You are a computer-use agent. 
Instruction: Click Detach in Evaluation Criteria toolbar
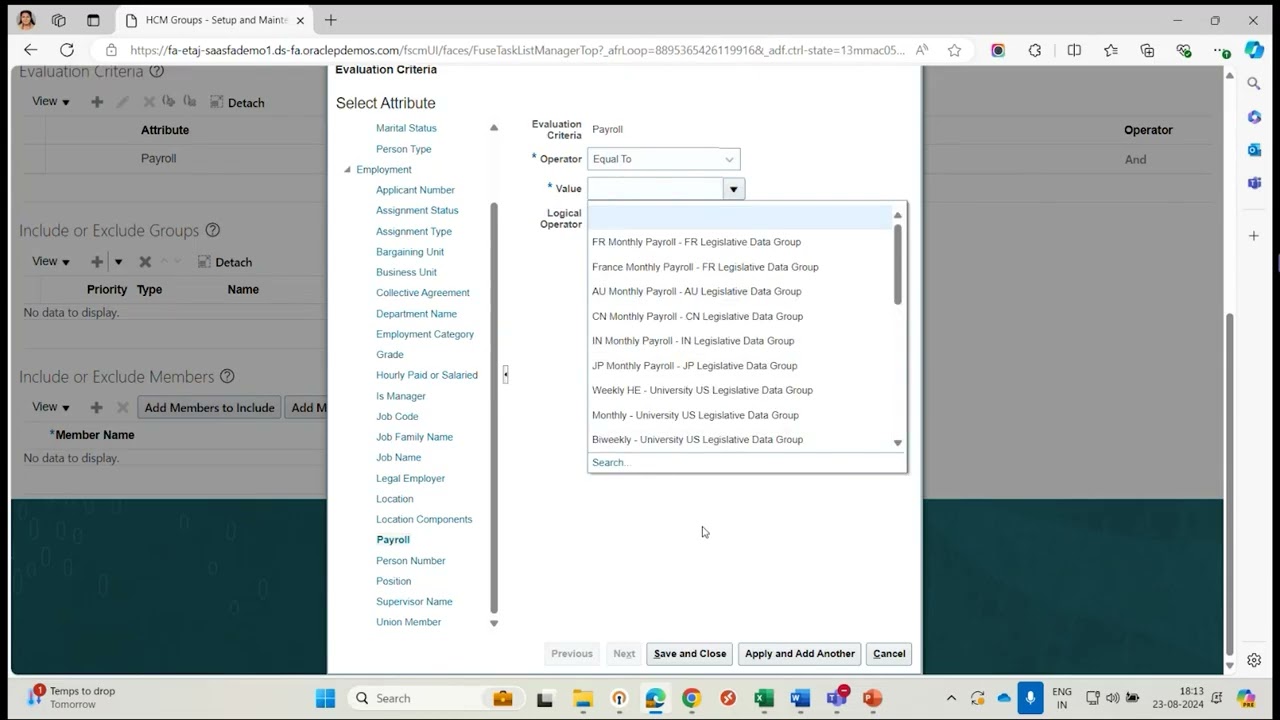237,102
